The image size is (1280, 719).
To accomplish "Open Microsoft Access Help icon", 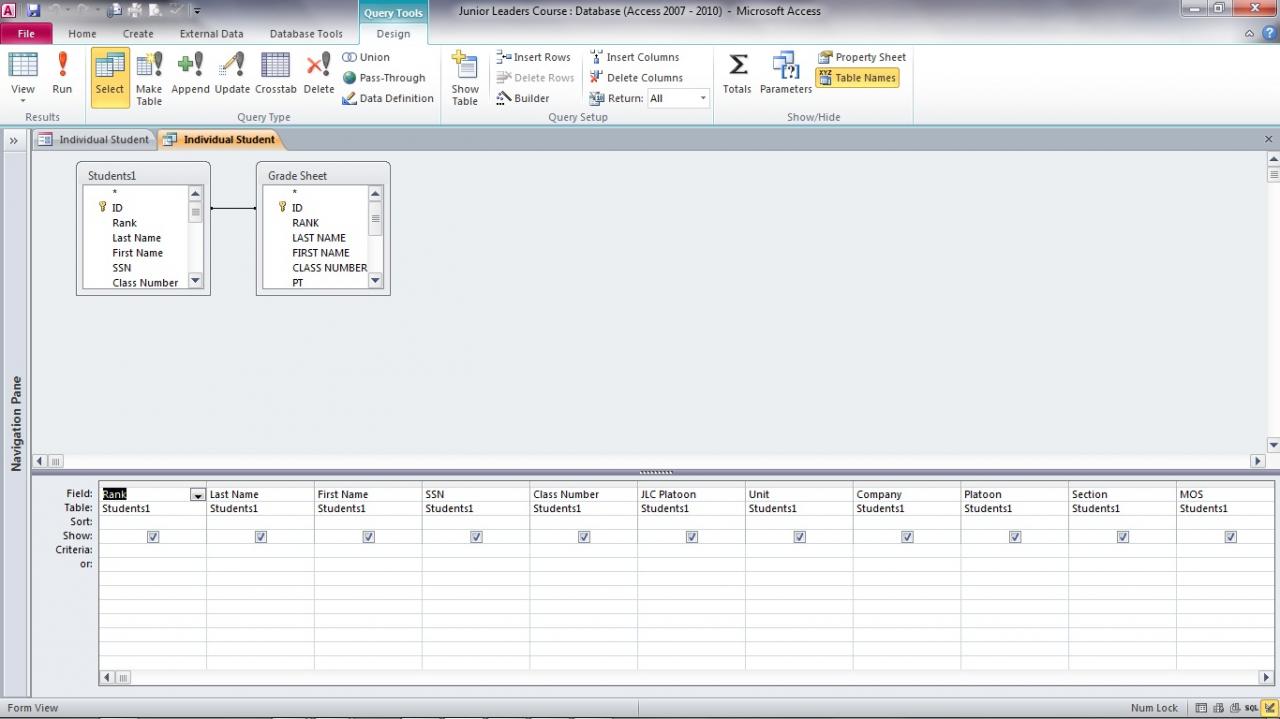I will coord(1268,33).
